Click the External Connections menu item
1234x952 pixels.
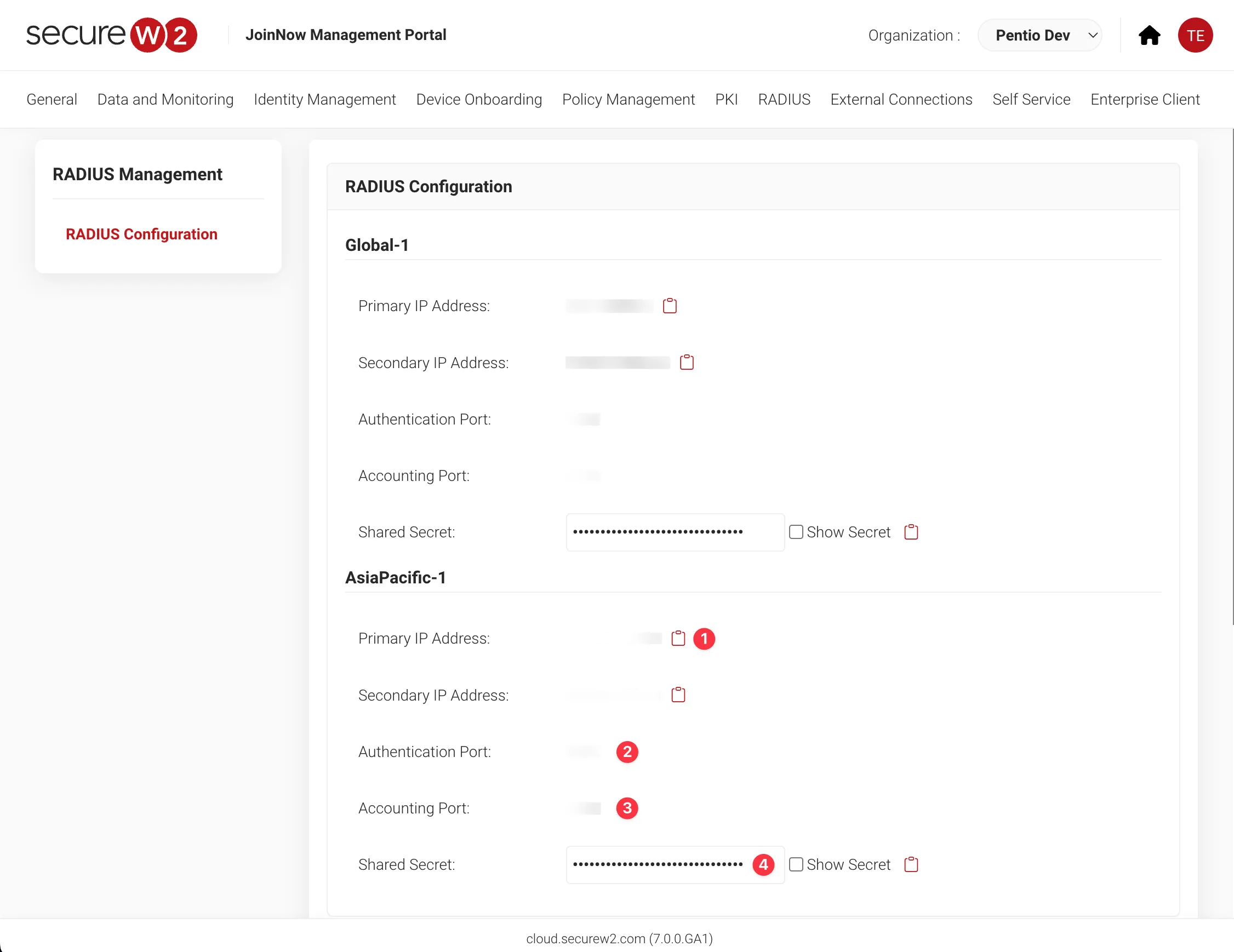901,99
